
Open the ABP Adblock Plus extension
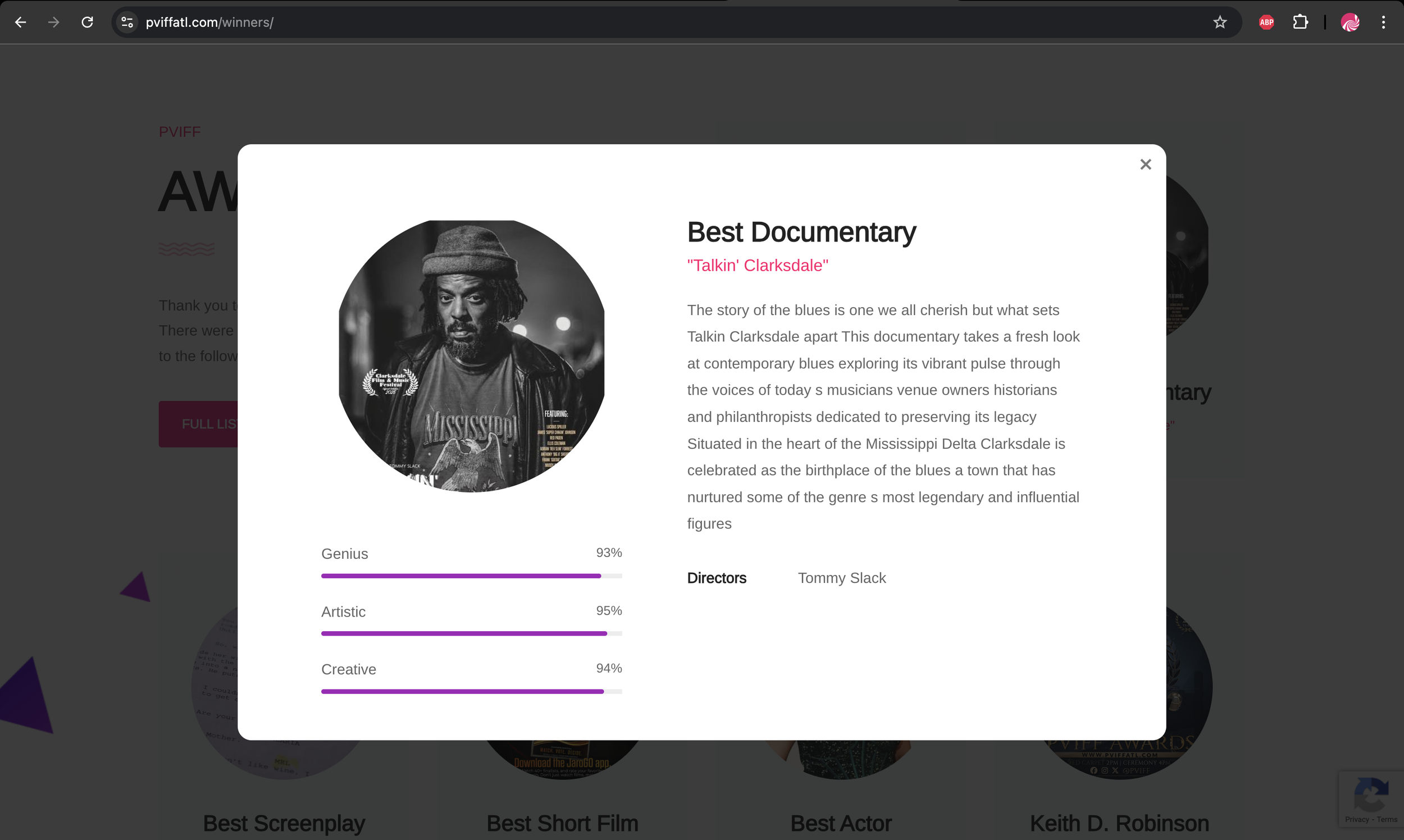(x=1266, y=22)
